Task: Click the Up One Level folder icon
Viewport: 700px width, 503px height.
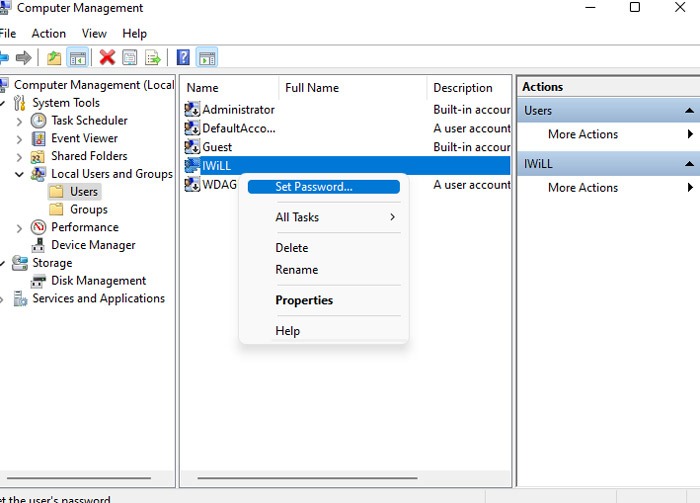Action: point(54,58)
